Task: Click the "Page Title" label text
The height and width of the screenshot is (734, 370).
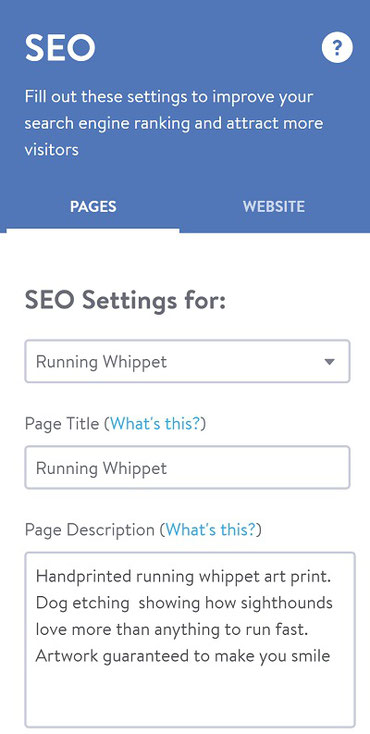Action: pyautogui.click(x=62, y=424)
